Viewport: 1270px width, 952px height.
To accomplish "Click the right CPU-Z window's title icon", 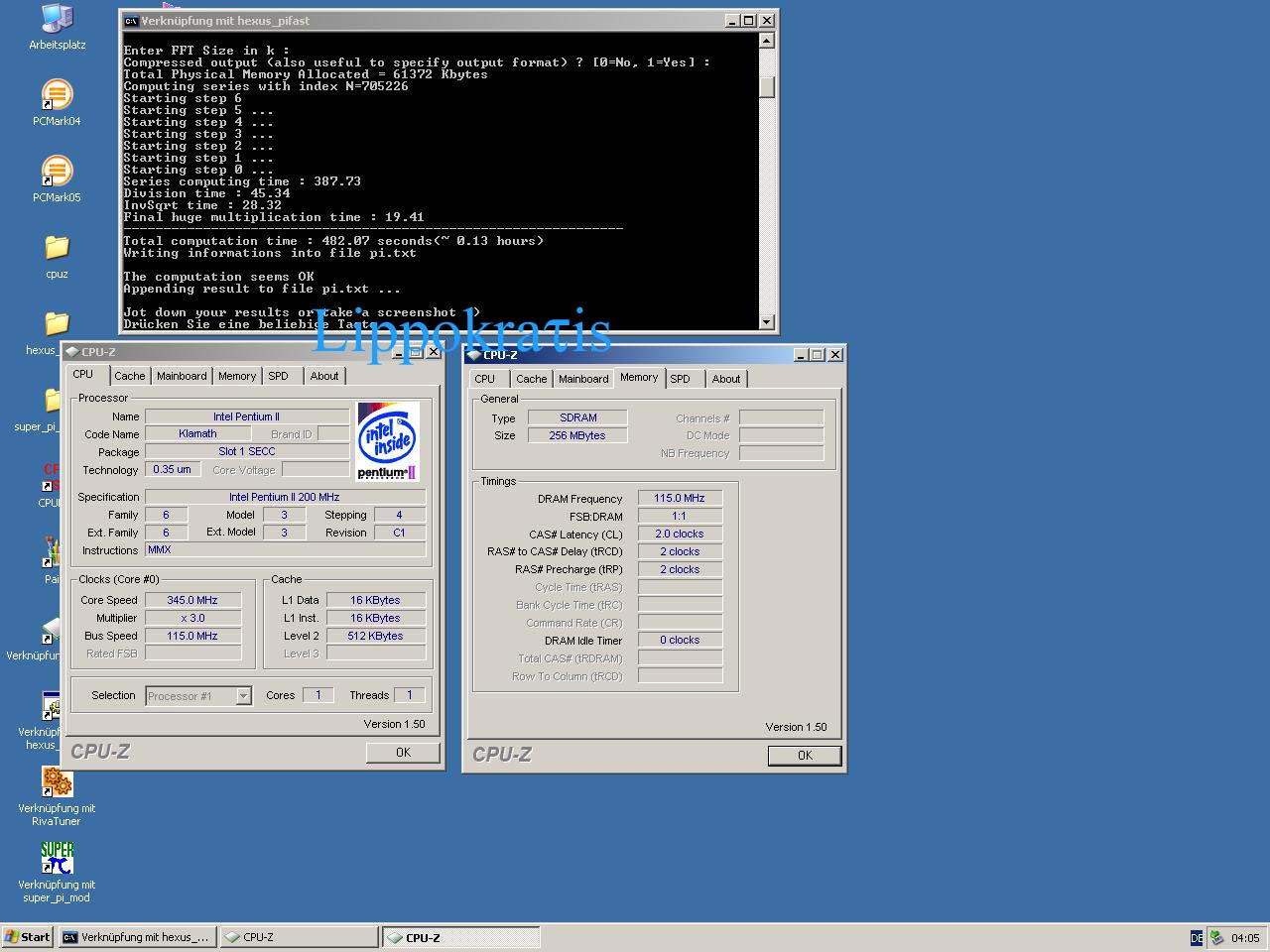I will point(474,354).
